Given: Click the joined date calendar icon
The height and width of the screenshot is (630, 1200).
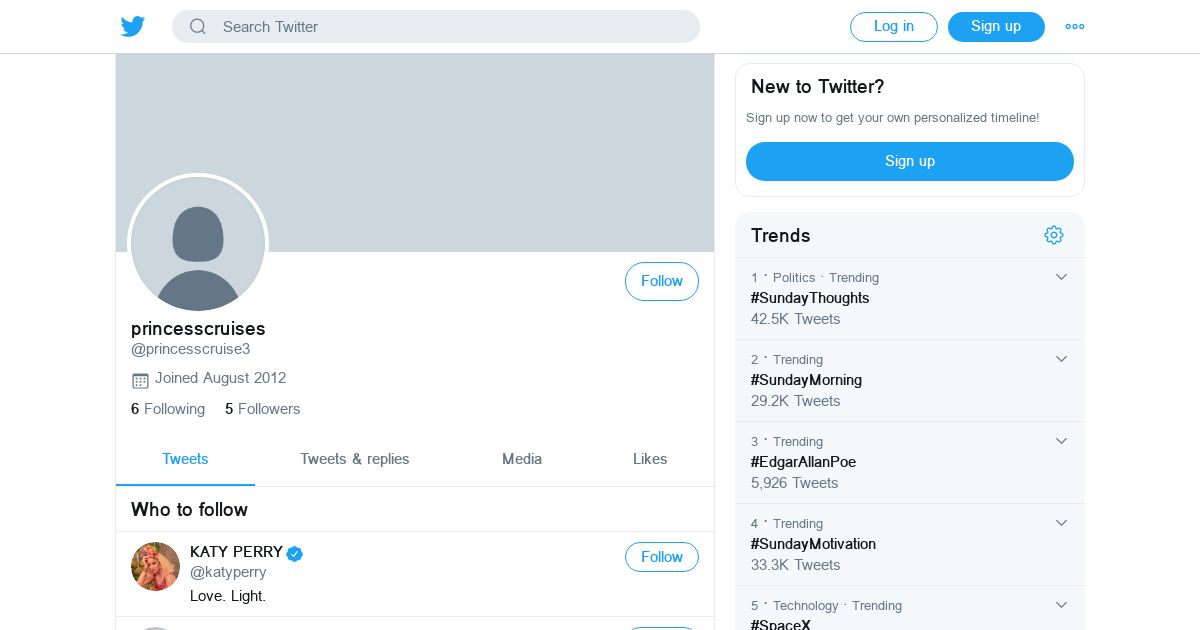Looking at the screenshot, I should pos(140,380).
